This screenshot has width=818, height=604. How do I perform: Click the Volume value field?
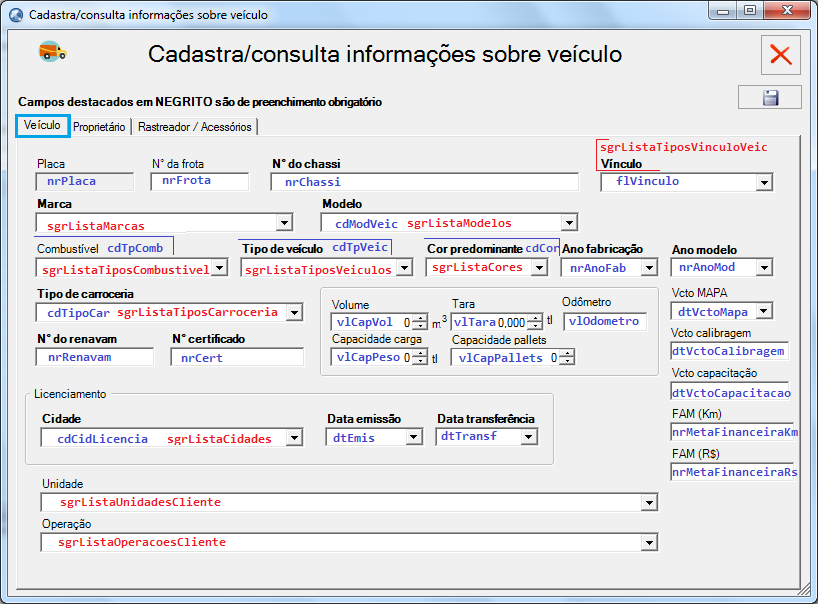pyautogui.click(x=372, y=322)
